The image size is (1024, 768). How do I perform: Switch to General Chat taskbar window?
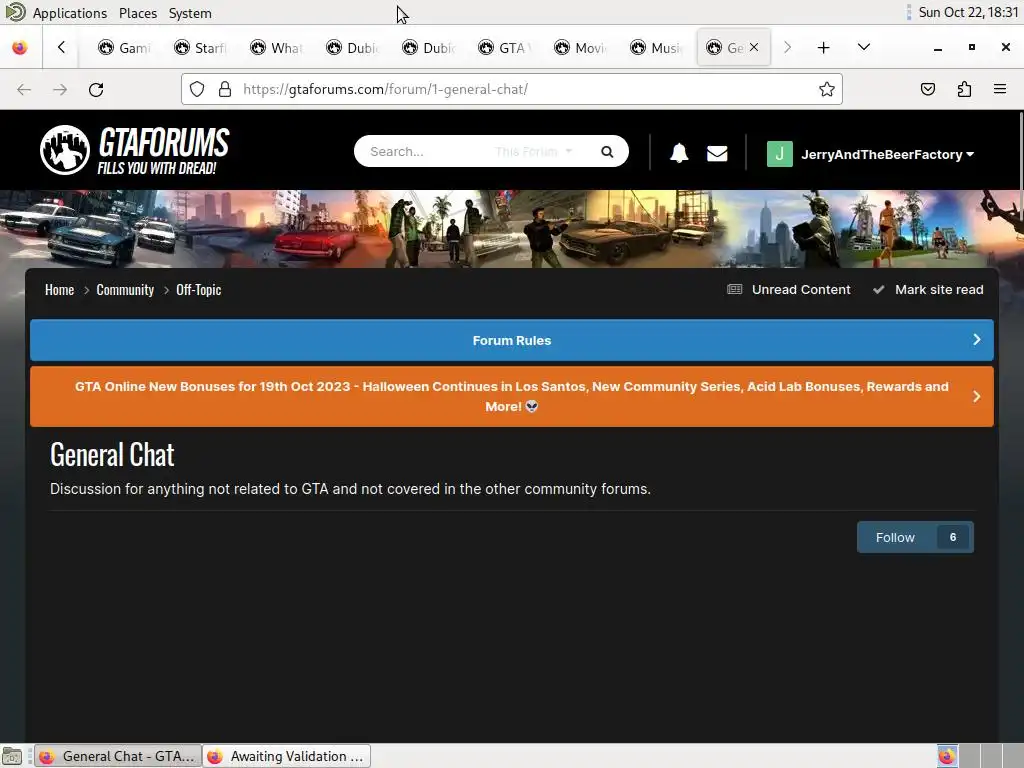pyautogui.click(x=118, y=756)
